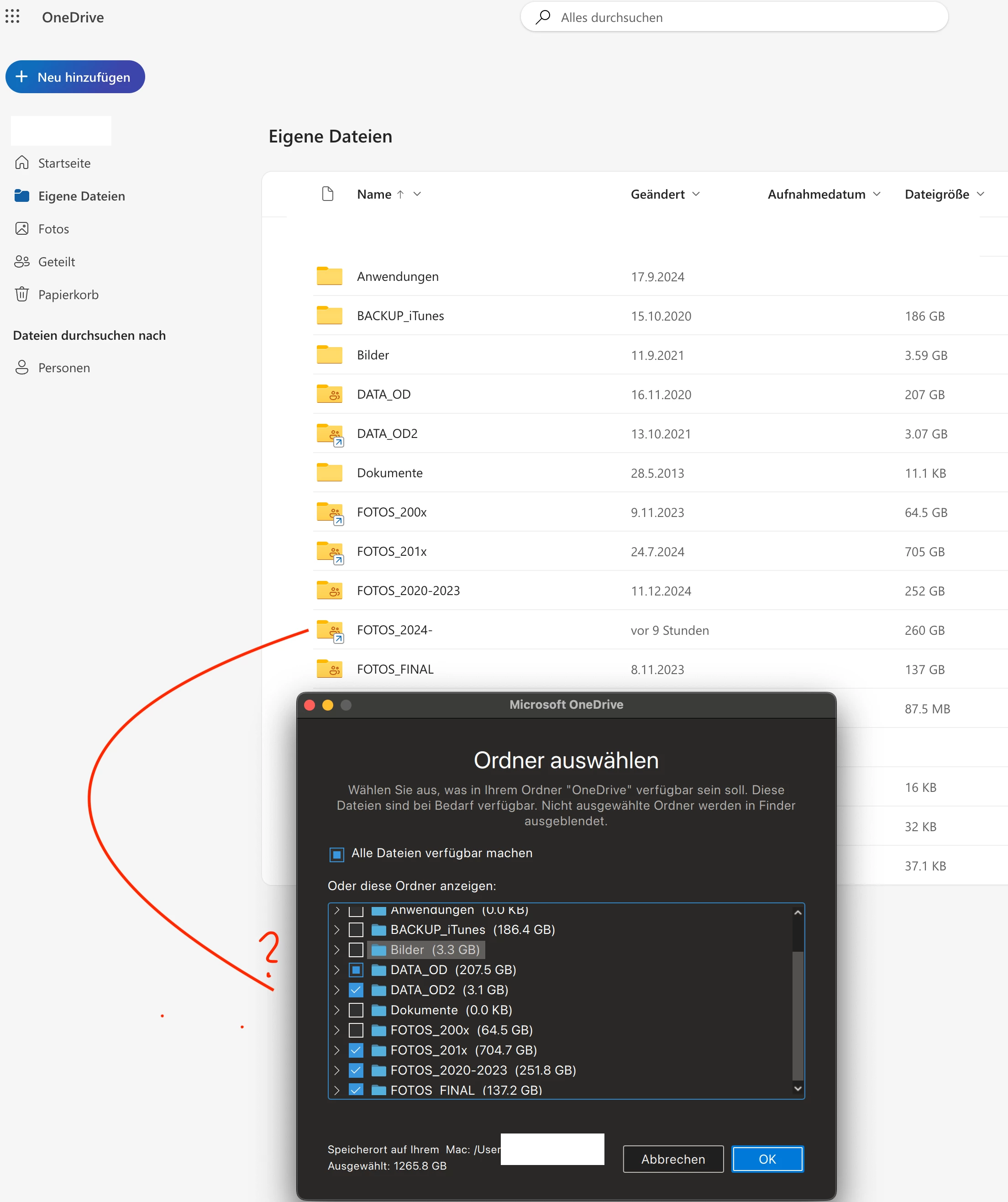The height and width of the screenshot is (1202, 1008).
Task: Click the Geteilt shared people icon
Action: [x=22, y=262]
